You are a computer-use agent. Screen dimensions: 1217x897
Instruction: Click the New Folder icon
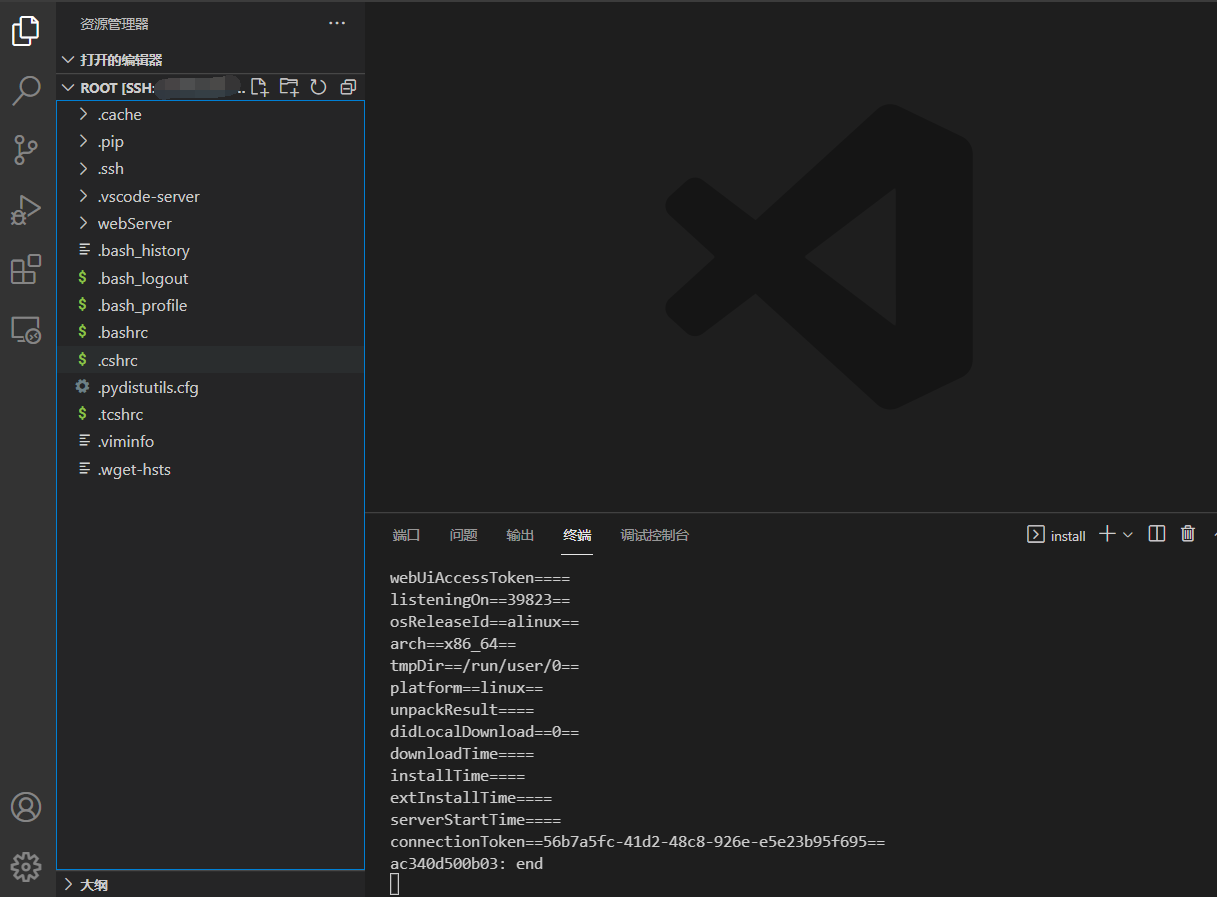click(x=289, y=87)
